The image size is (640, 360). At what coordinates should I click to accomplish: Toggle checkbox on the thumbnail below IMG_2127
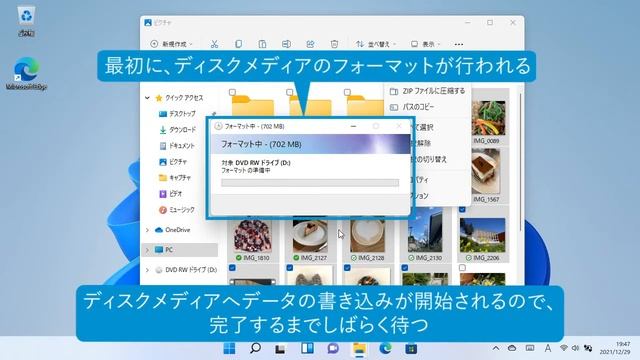click(x=290, y=268)
